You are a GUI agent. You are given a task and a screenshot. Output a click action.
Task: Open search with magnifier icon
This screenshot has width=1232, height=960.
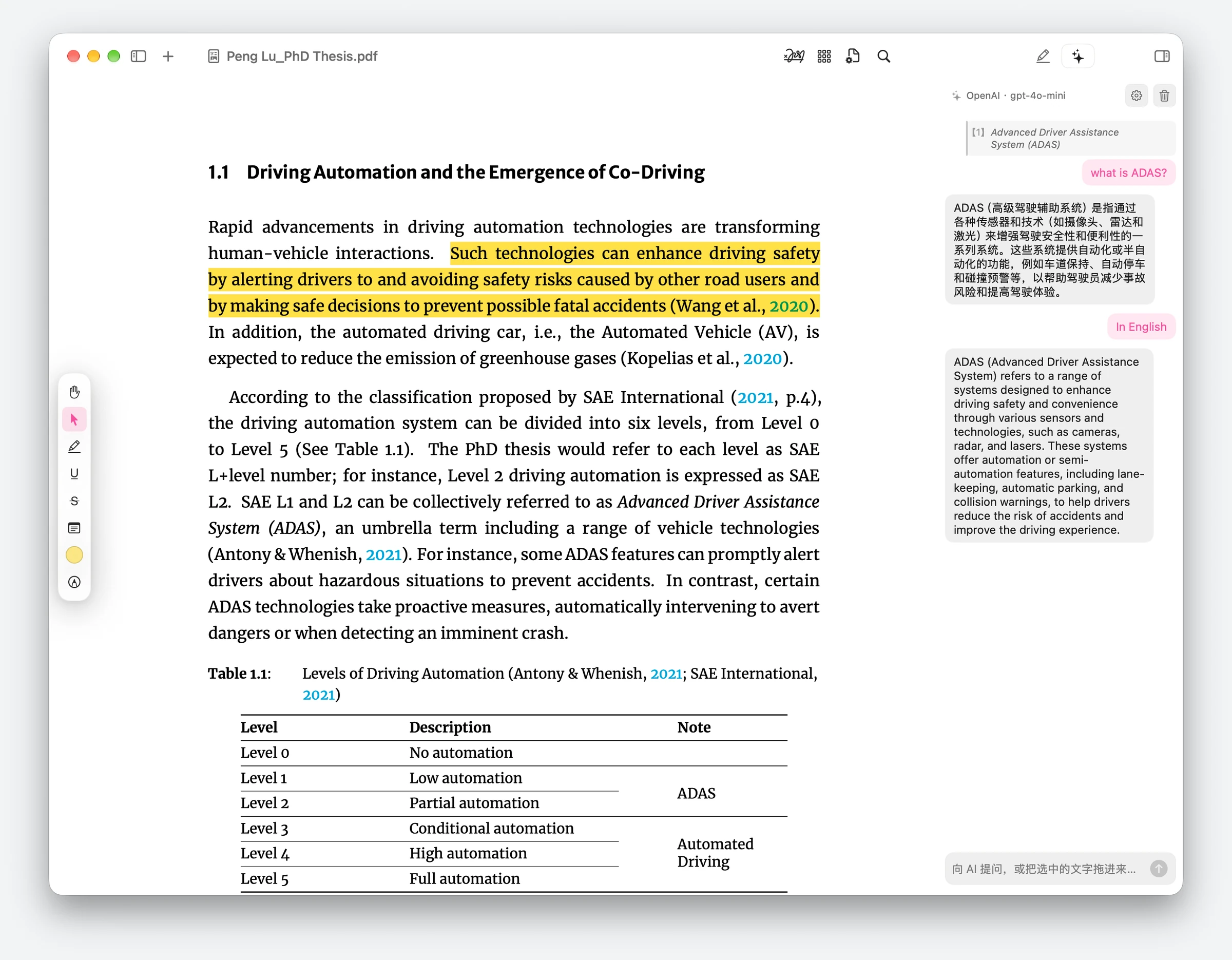883,56
